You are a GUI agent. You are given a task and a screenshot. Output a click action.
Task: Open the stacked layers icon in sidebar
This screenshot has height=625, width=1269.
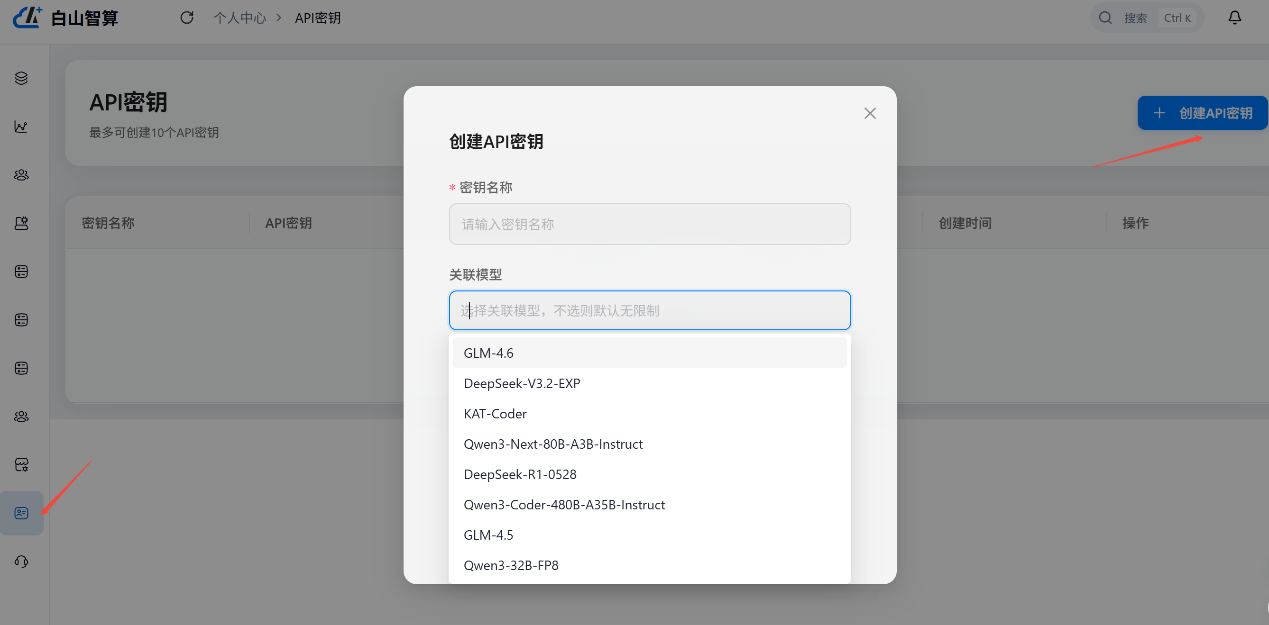21,78
